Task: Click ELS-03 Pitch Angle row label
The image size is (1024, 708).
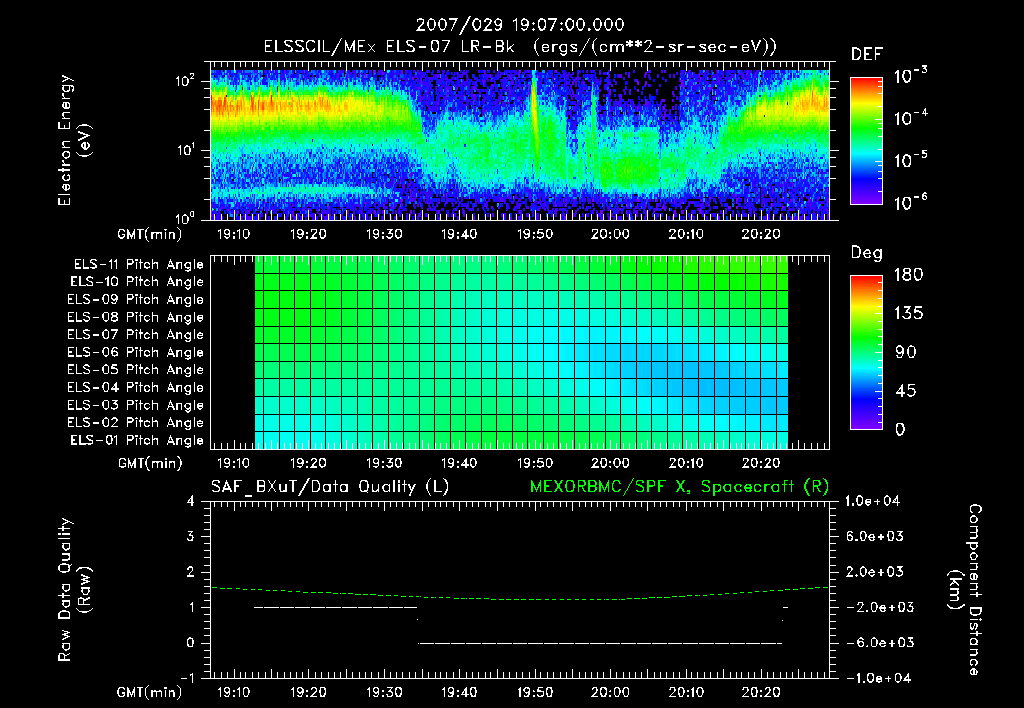Action: [136, 406]
